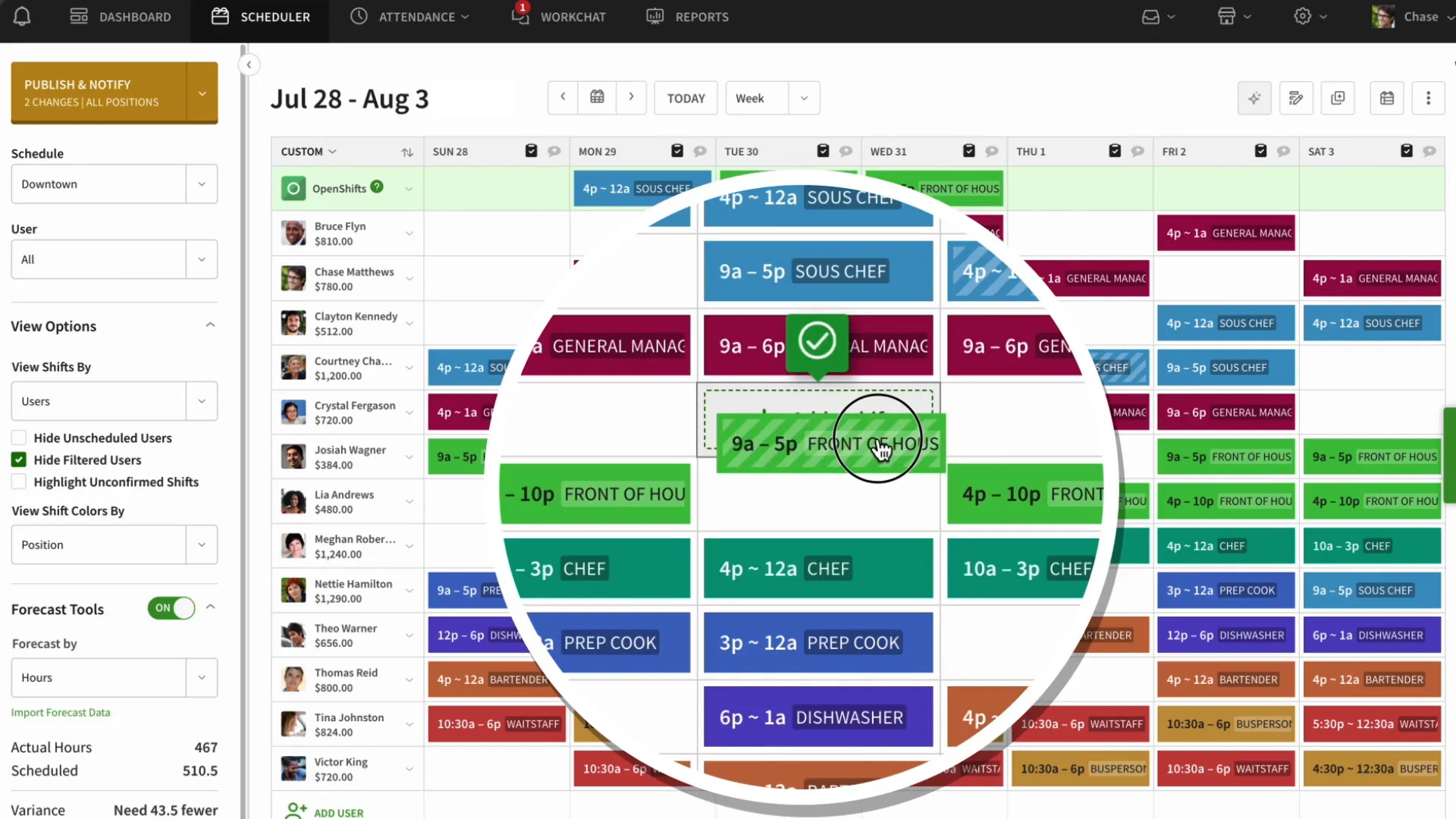Go to the next week arrow
The width and height of the screenshot is (1456, 819).
pos(631,98)
